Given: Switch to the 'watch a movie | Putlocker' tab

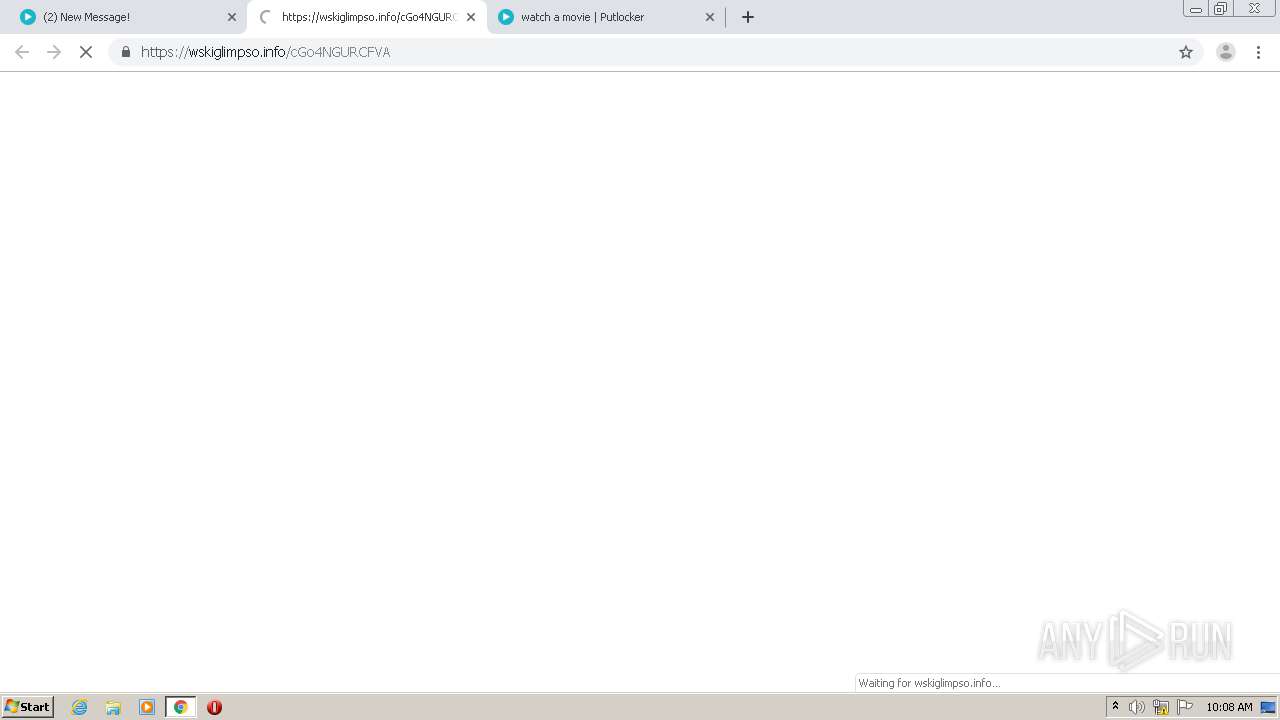Looking at the screenshot, I should point(605,17).
